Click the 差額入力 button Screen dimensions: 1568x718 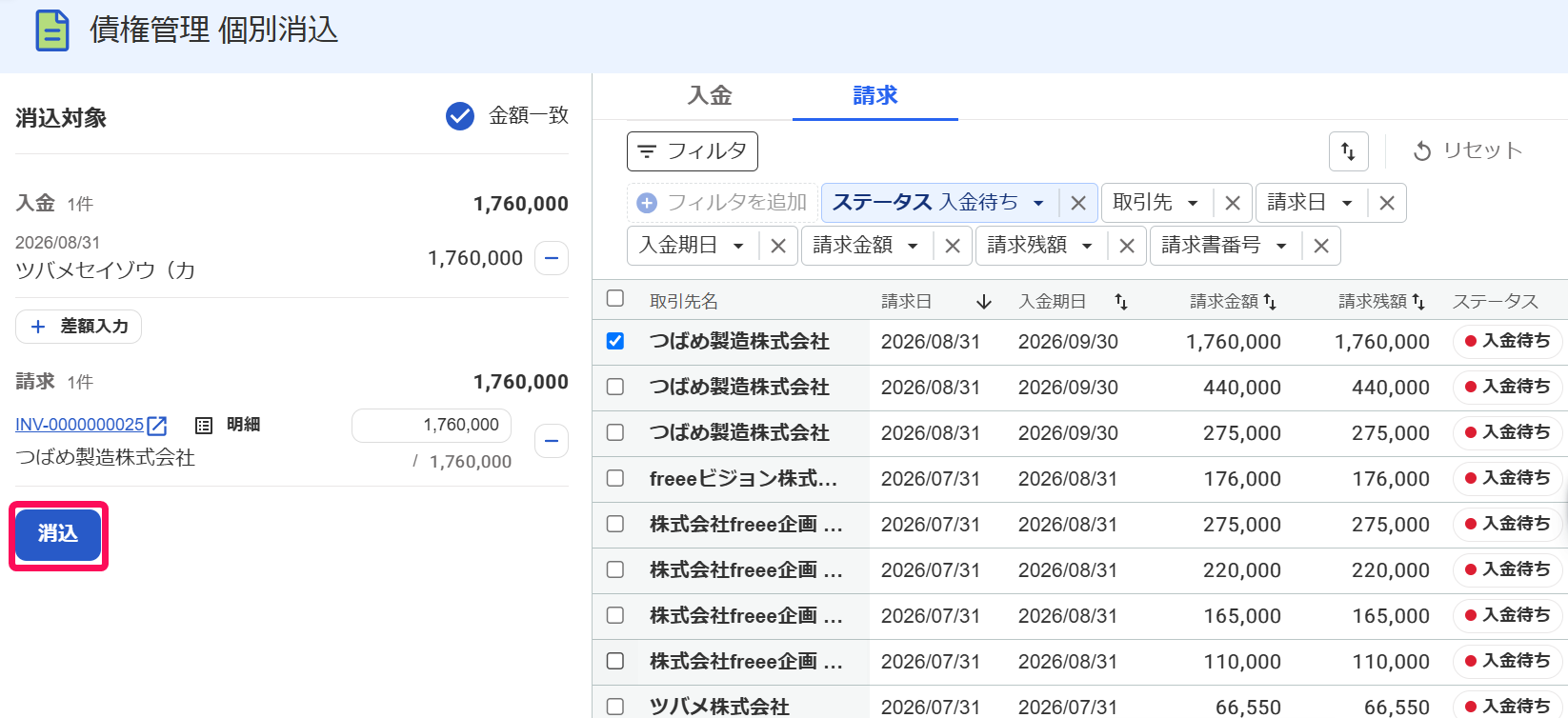tap(78, 327)
